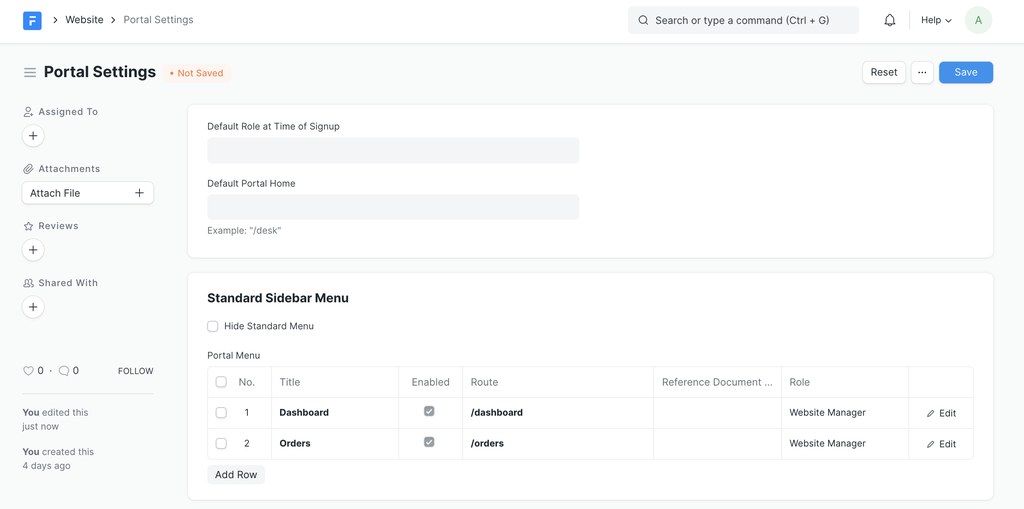The width and height of the screenshot is (1024, 509).
Task: Open comments via speech bubble icon
Action: pos(64,371)
